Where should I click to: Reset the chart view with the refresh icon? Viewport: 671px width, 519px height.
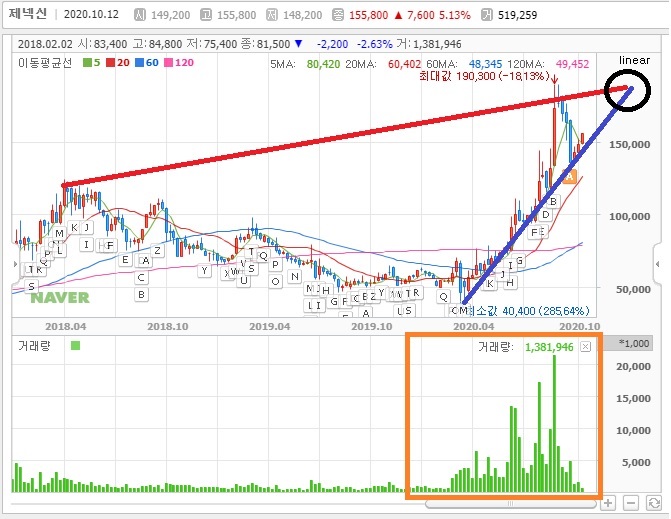click(x=653, y=503)
